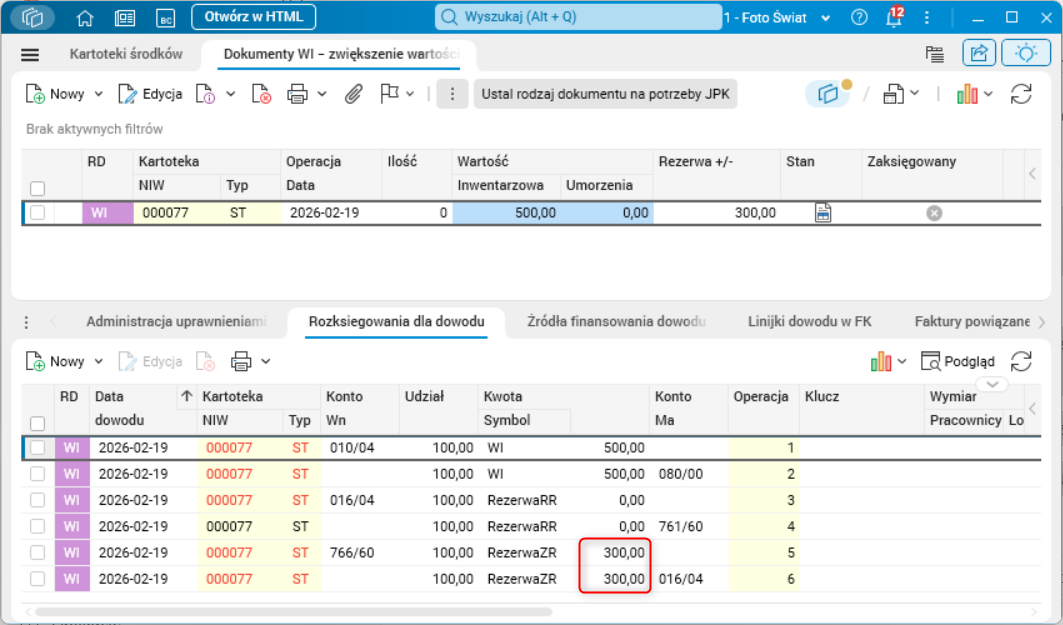The width and height of the screenshot is (1063, 625).
Task: Tick checkbox of operation 6 row
Action: click(x=37, y=579)
